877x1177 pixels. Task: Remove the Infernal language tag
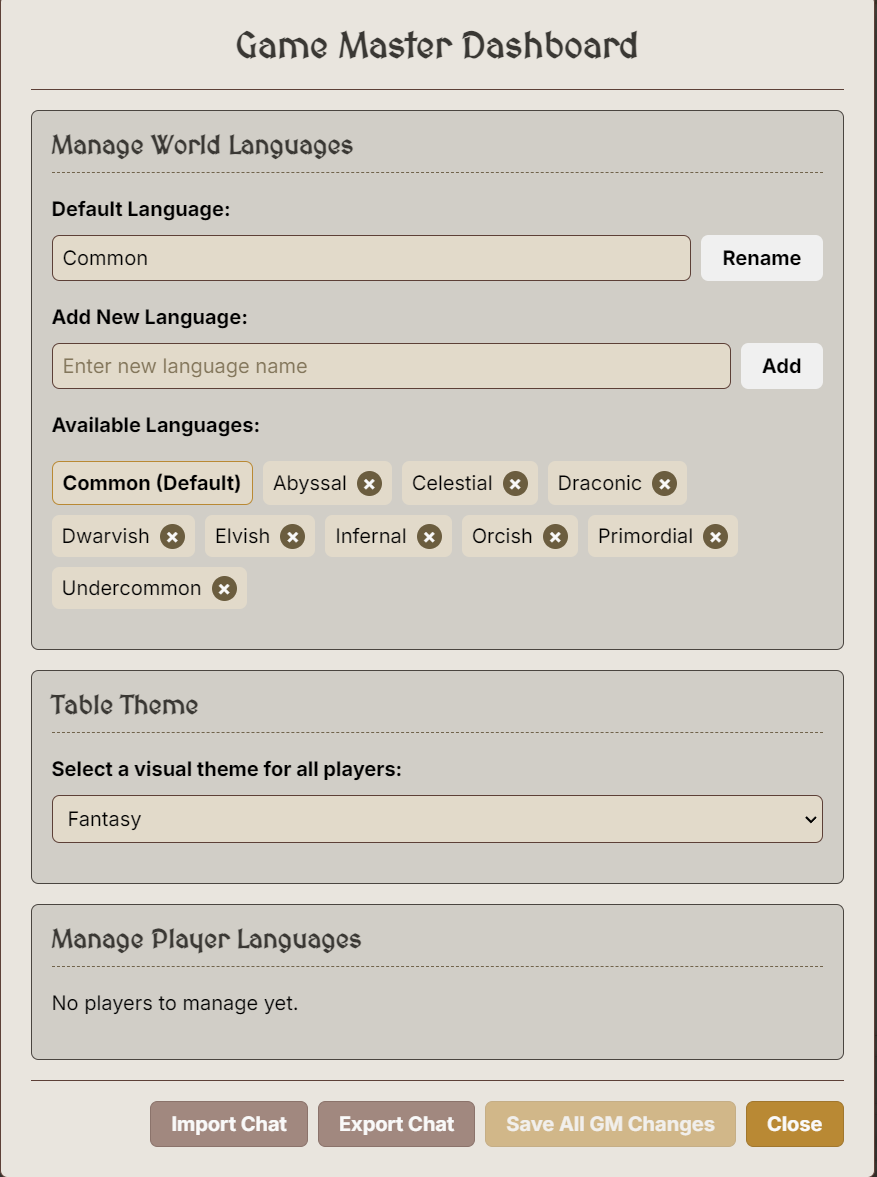pos(429,537)
